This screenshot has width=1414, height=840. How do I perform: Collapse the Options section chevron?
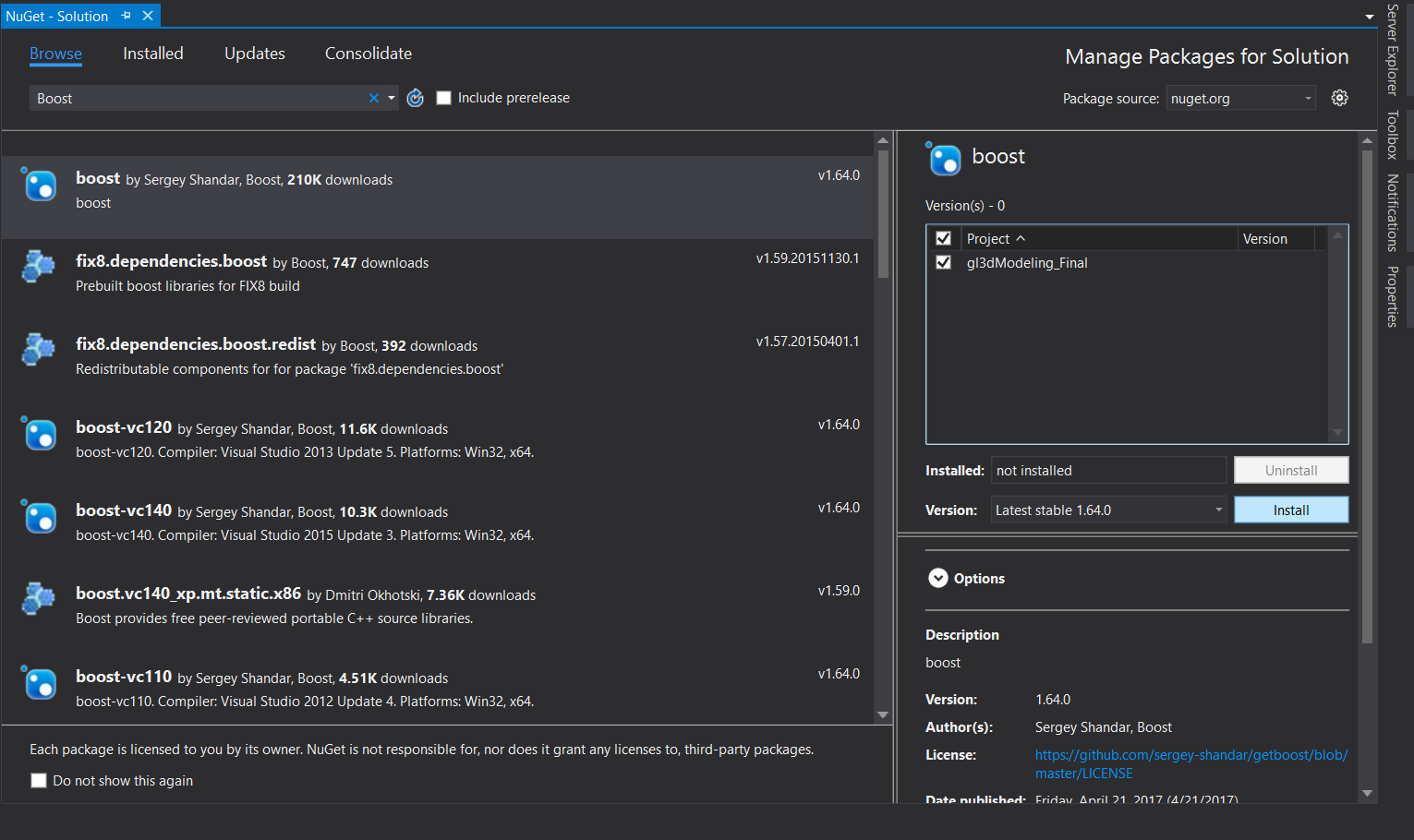[x=938, y=578]
